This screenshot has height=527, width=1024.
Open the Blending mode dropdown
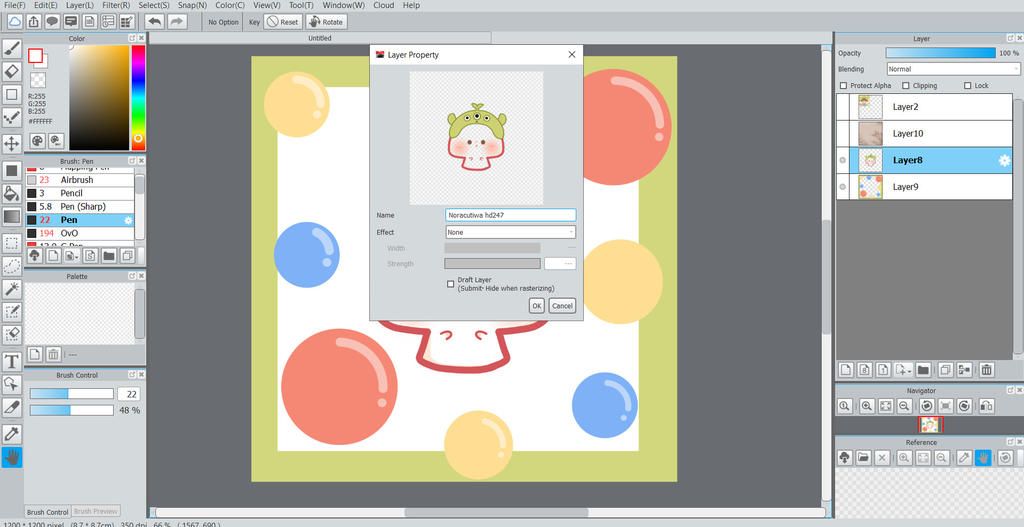click(x=953, y=69)
